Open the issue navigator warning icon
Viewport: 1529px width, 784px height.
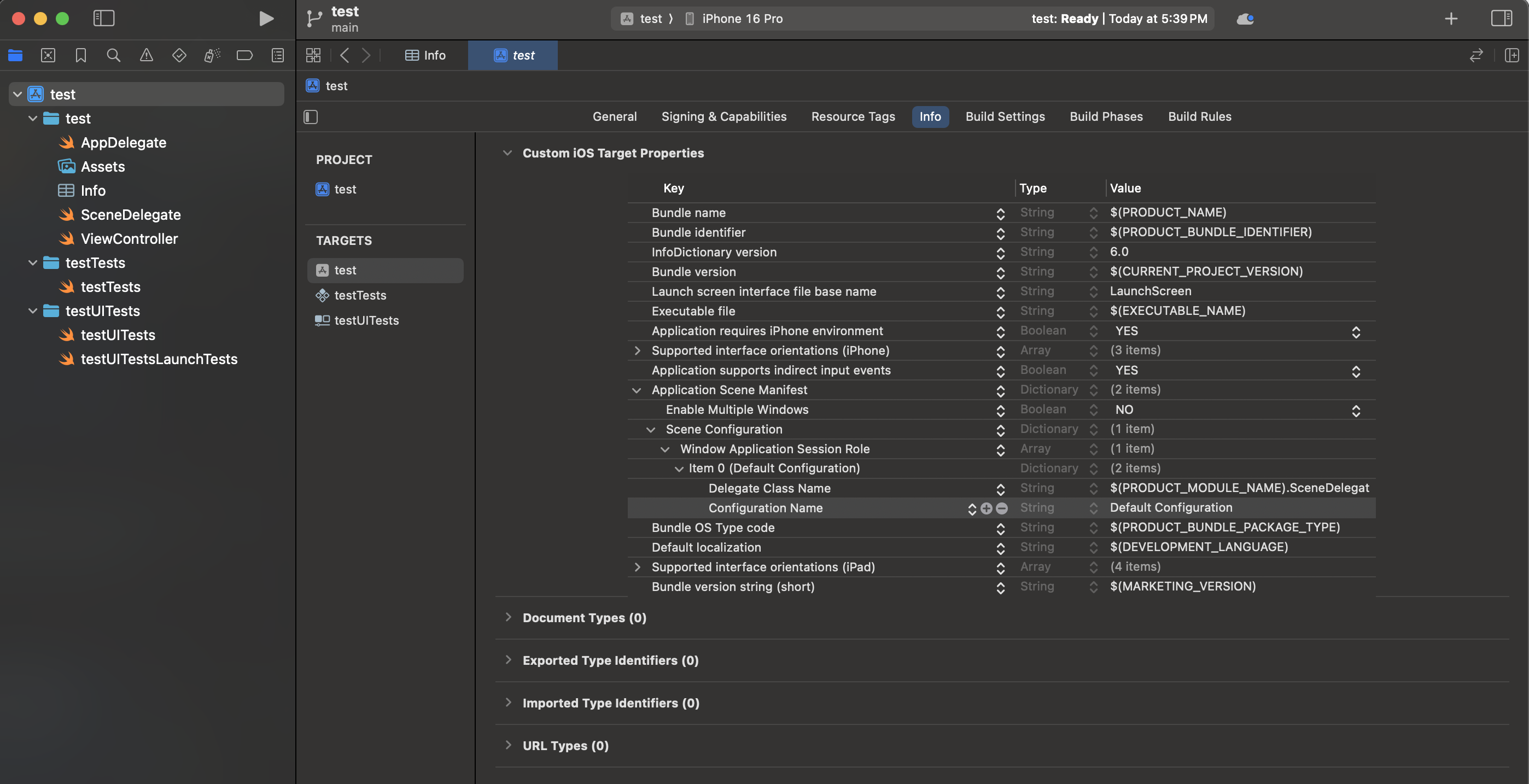pyautogui.click(x=146, y=55)
